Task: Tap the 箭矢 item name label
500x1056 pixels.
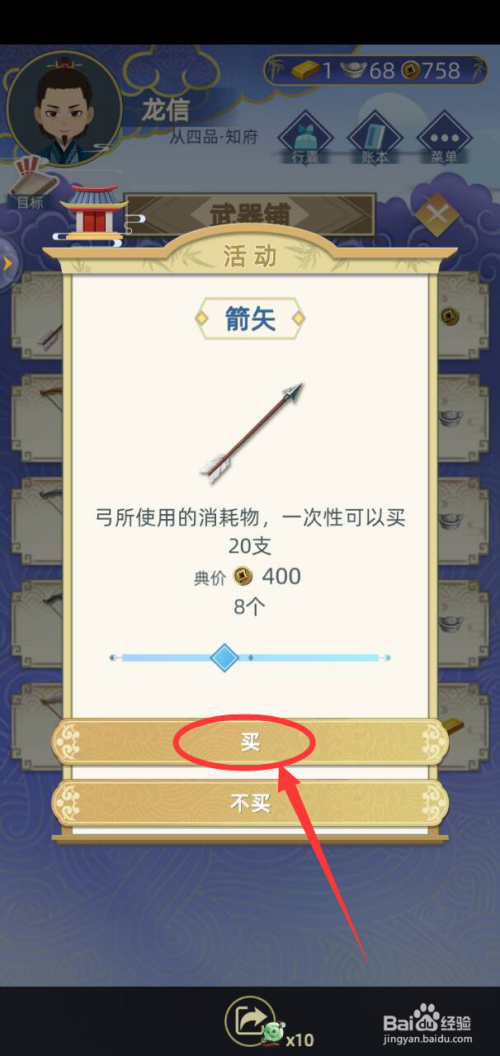Action: click(x=250, y=319)
